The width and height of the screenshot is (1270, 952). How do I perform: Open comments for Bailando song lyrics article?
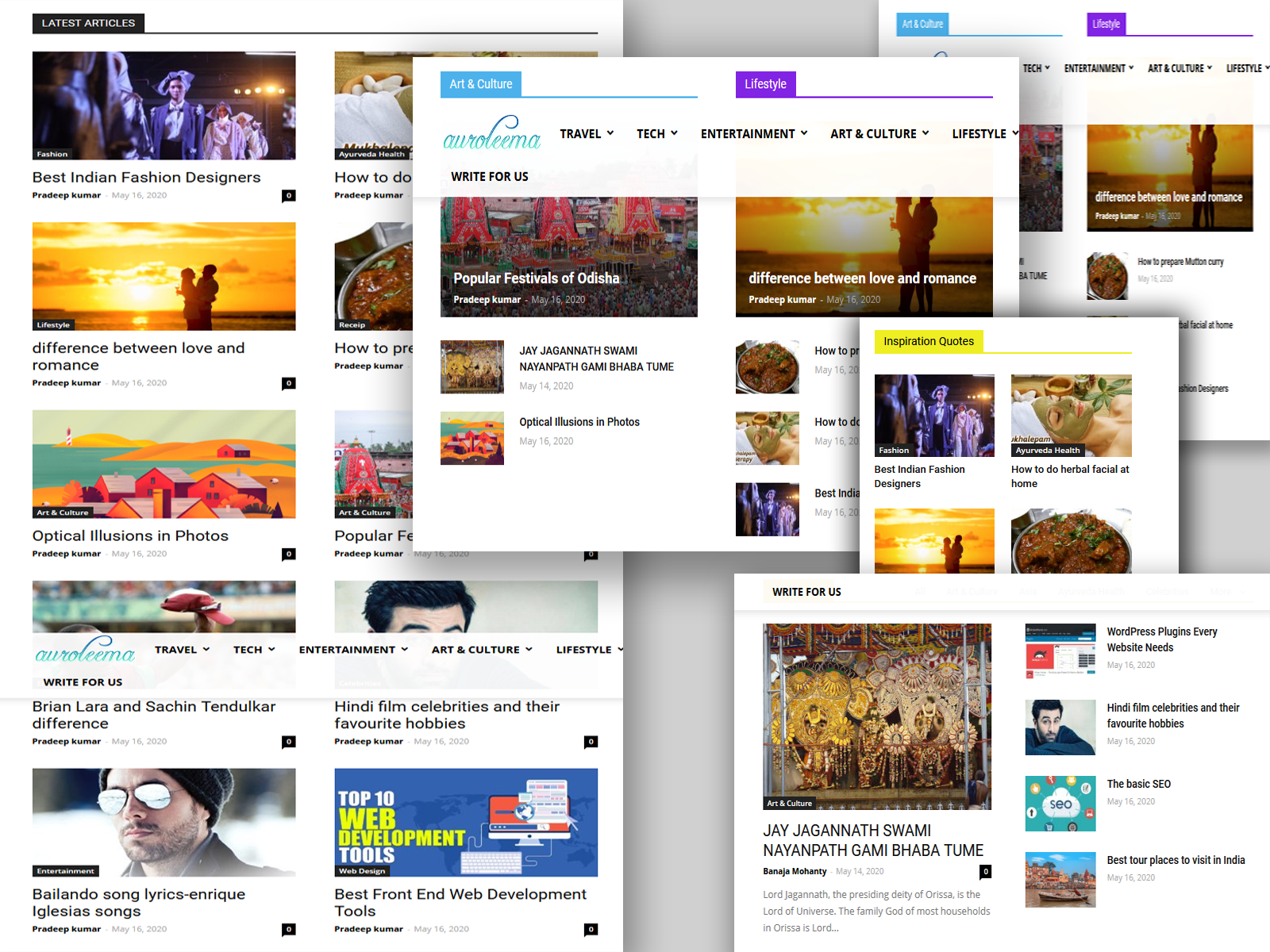tap(289, 929)
